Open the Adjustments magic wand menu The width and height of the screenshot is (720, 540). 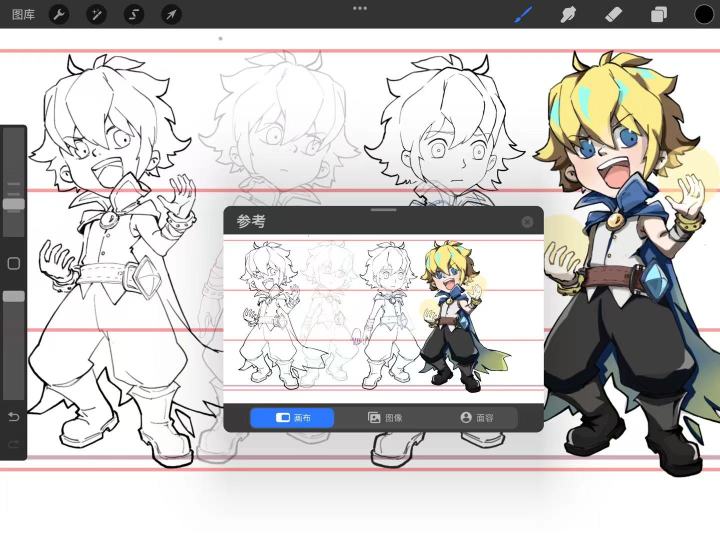pos(96,15)
